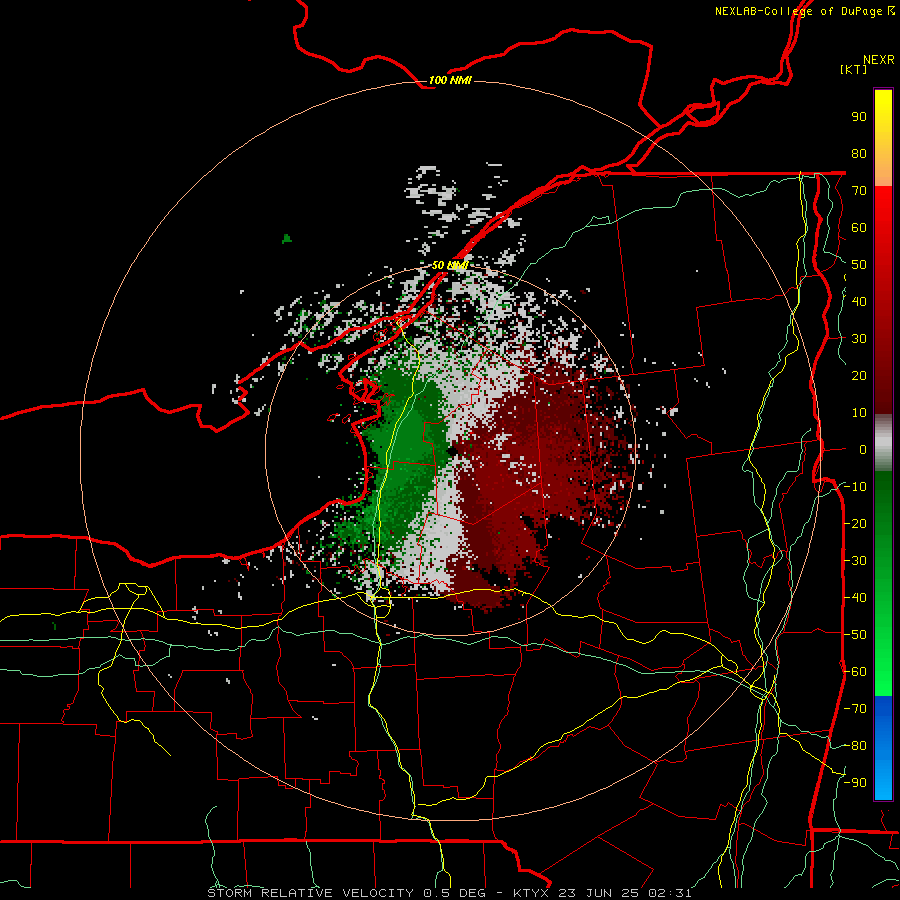This screenshot has height=900, width=900.
Task: Click the 50 NMI range ring label
Action: [450, 265]
